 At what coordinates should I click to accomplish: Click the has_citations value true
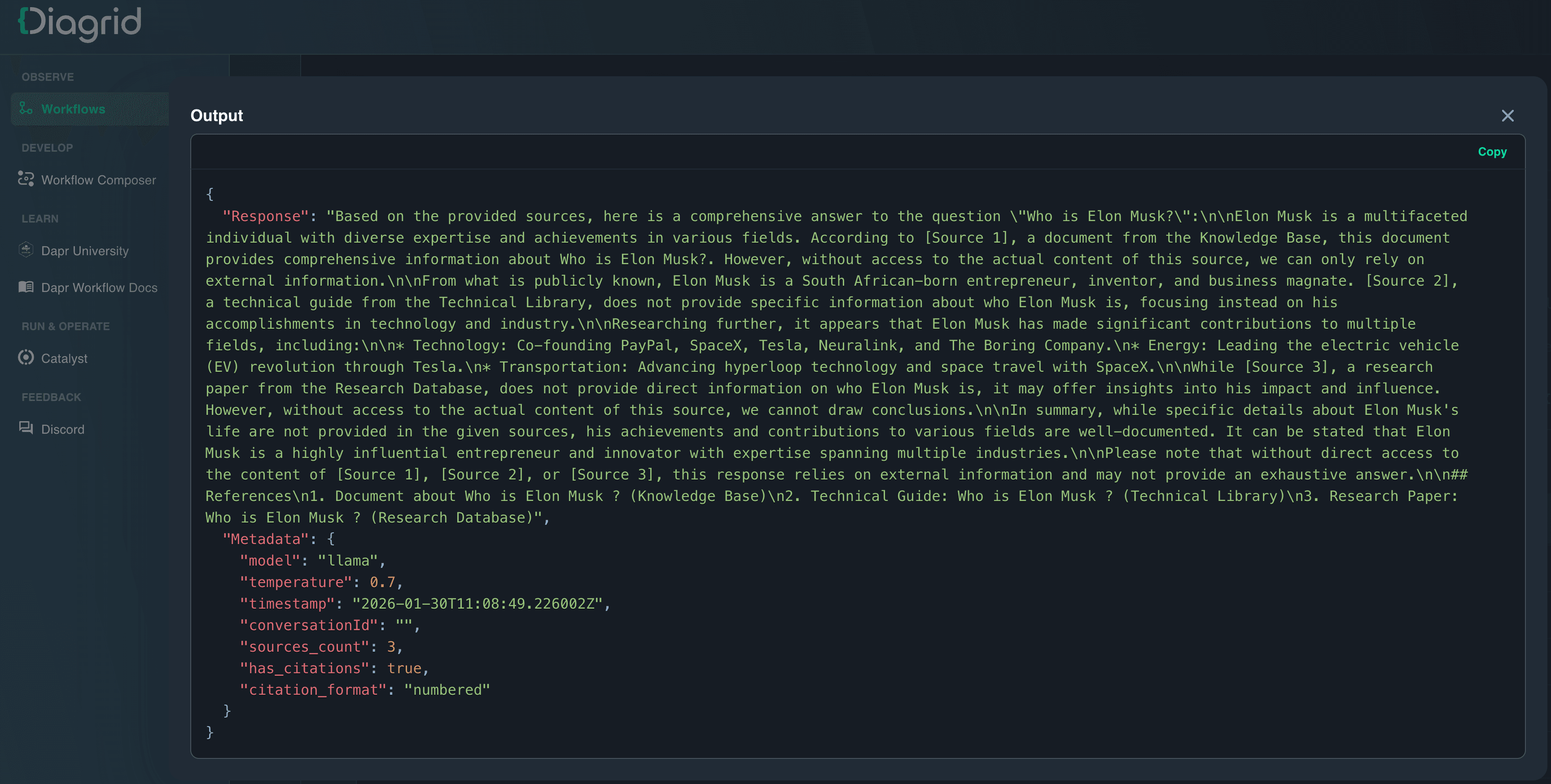(x=404, y=668)
